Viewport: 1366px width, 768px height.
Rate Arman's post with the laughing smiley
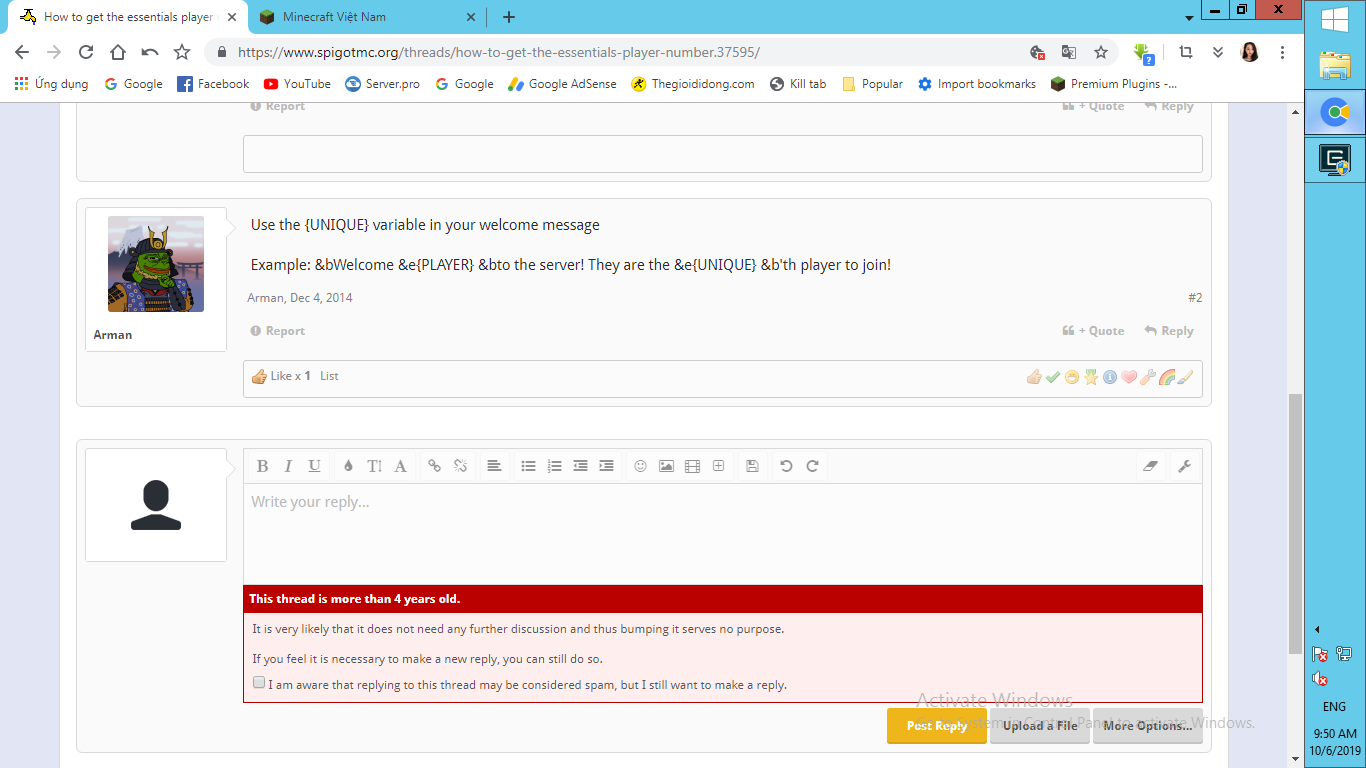tap(1072, 377)
